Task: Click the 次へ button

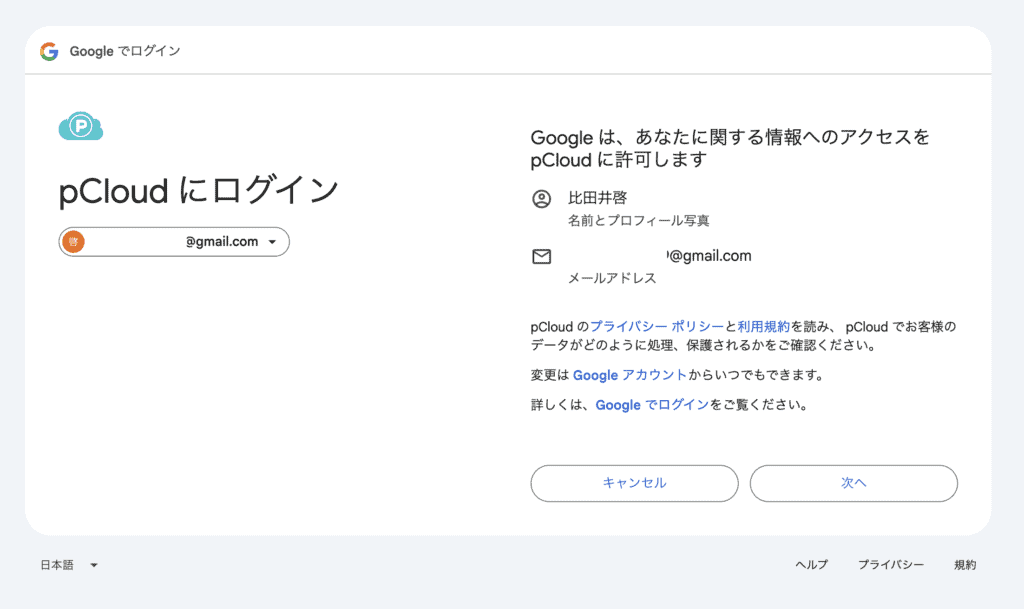Action: [854, 483]
